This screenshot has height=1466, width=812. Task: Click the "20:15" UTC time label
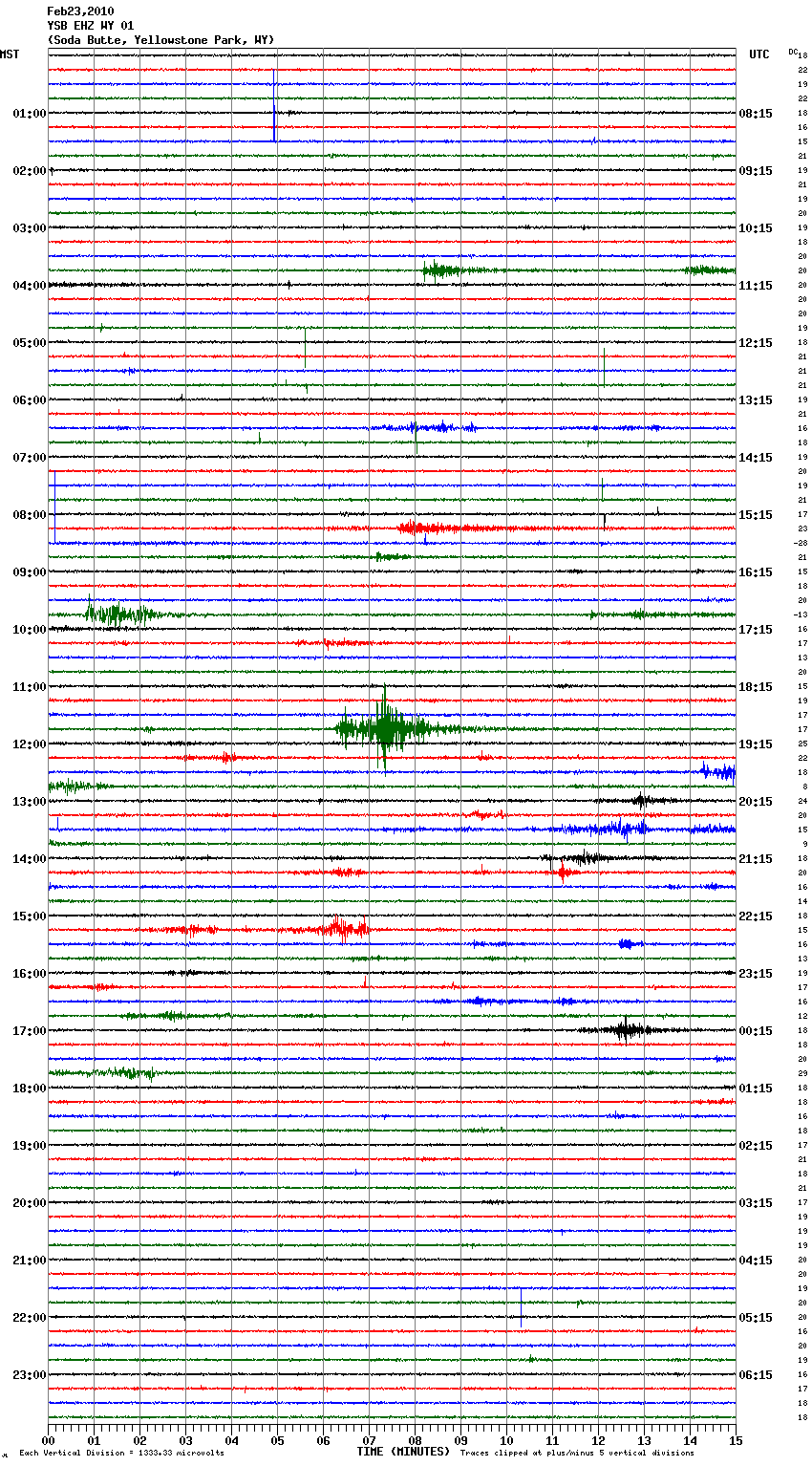(x=756, y=802)
